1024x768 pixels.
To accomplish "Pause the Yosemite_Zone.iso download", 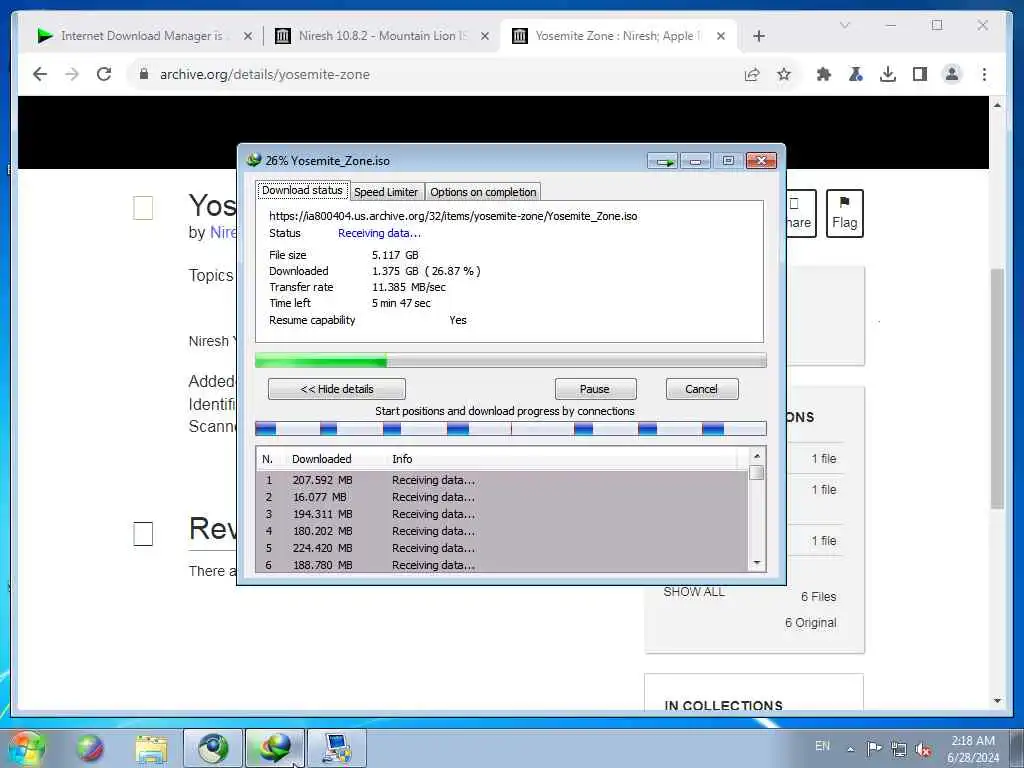I will pos(595,389).
